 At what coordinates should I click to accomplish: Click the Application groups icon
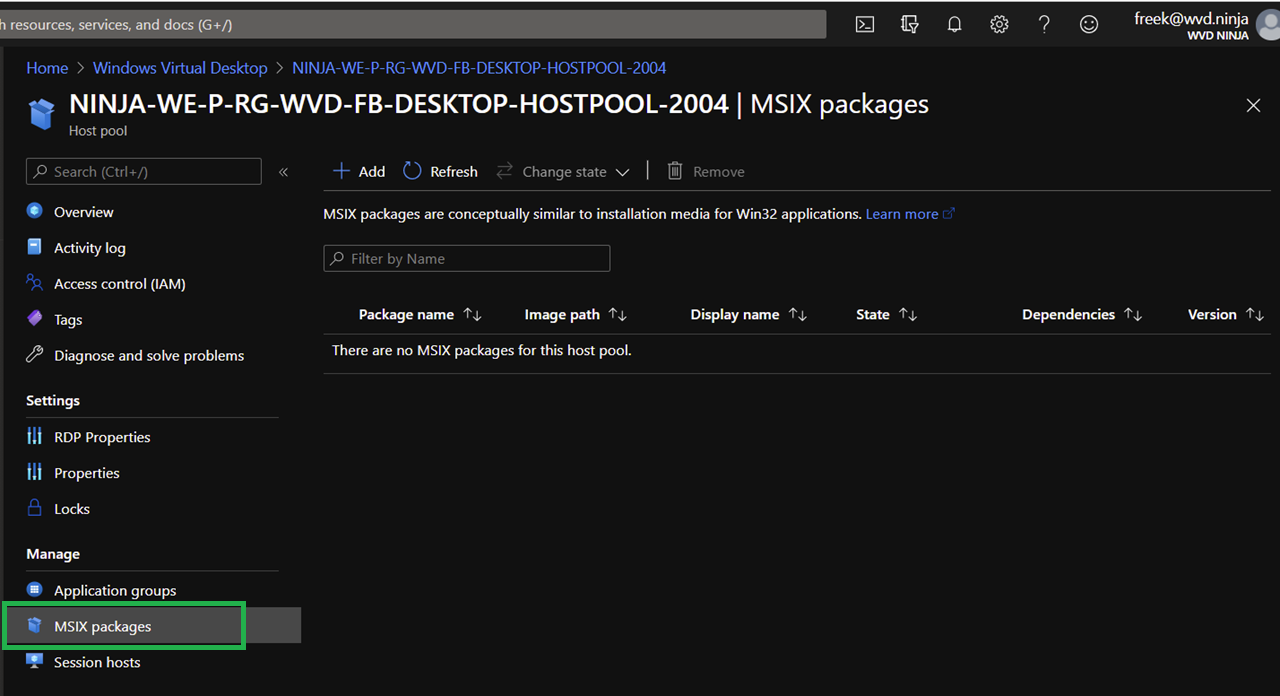35,590
